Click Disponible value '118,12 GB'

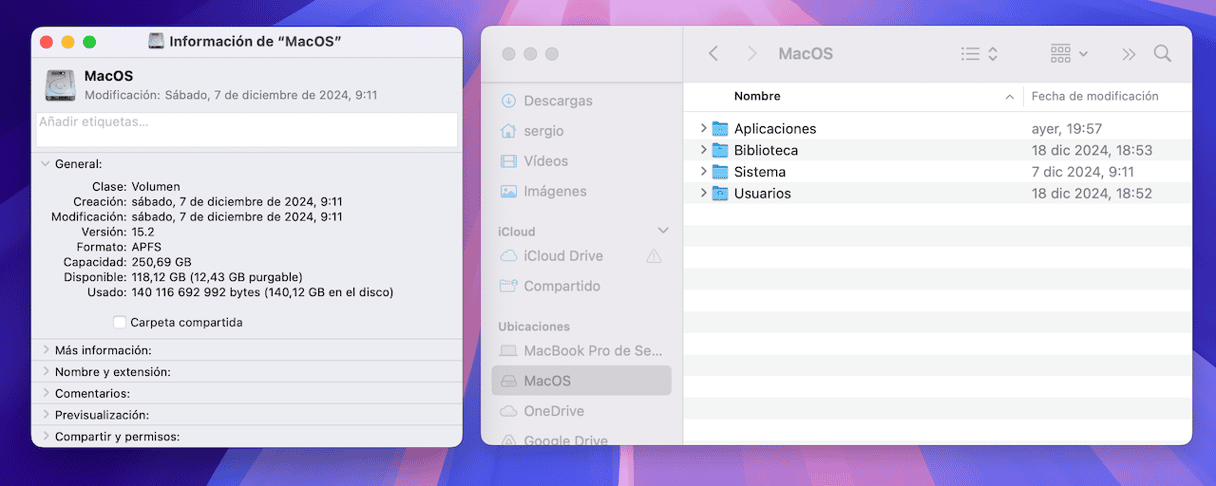point(161,276)
